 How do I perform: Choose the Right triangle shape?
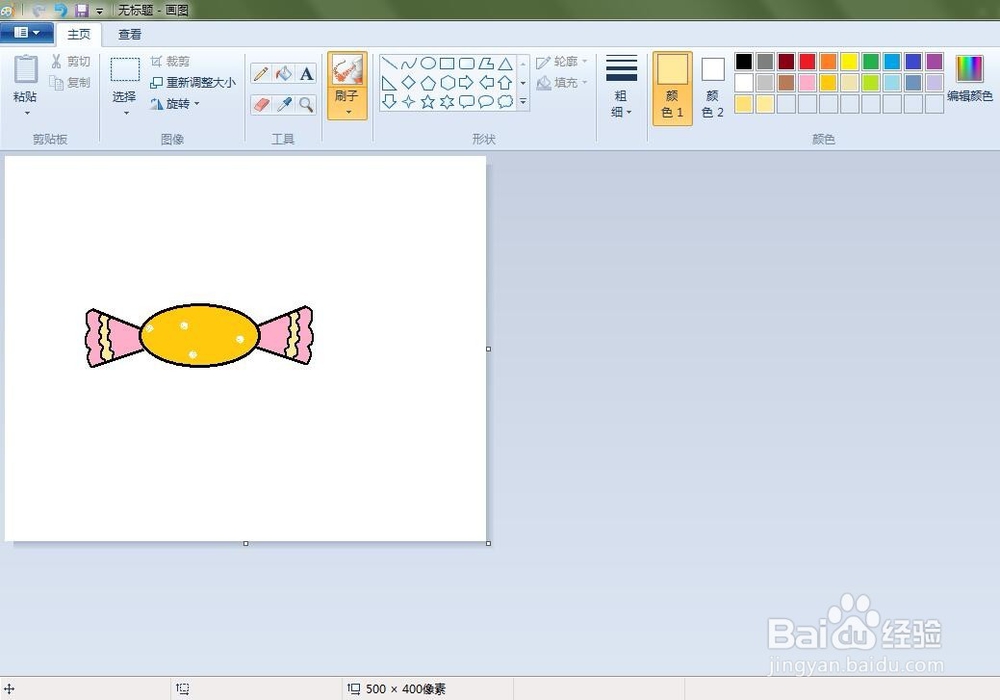[x=390, y=82]
